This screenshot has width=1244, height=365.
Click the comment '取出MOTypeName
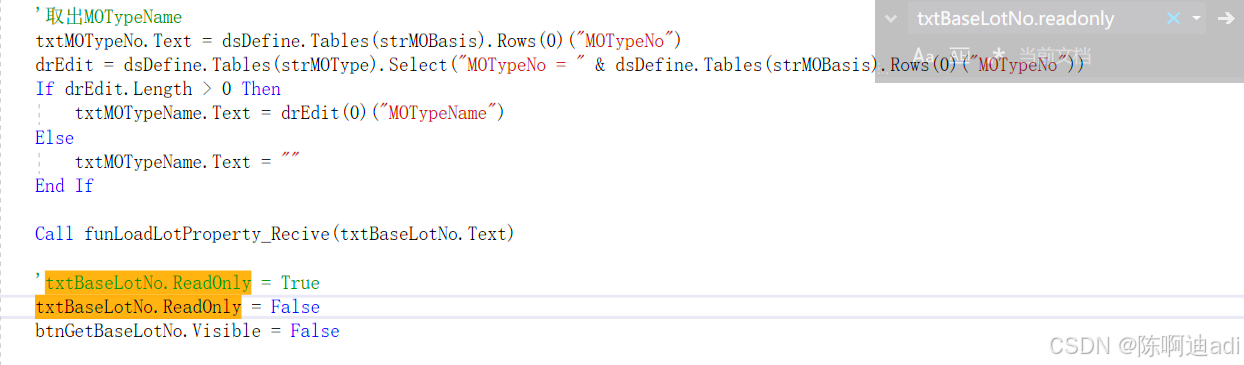108,17
